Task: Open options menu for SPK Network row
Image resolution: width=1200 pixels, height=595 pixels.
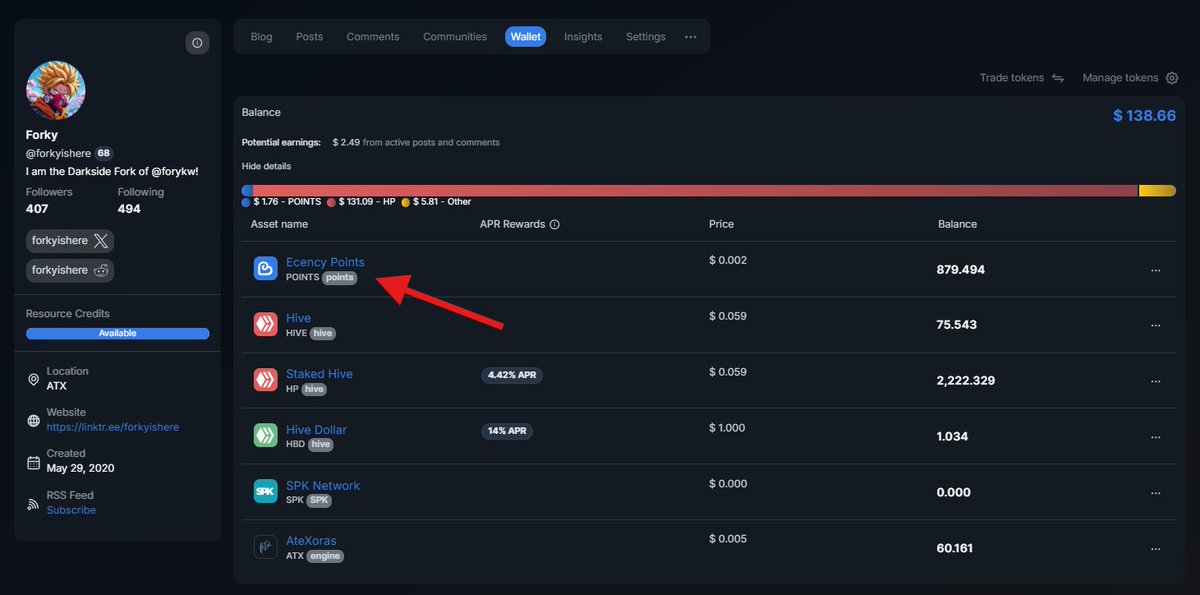Action: [x=1156, y=493]
